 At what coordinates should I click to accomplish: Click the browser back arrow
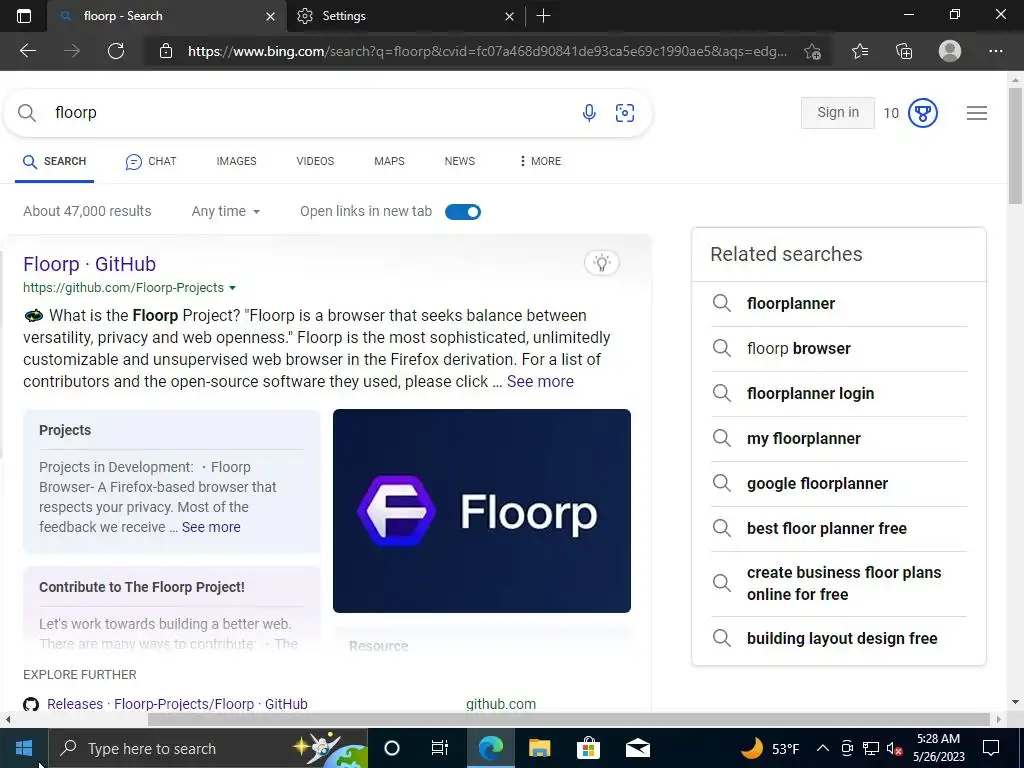click(28, 51)
